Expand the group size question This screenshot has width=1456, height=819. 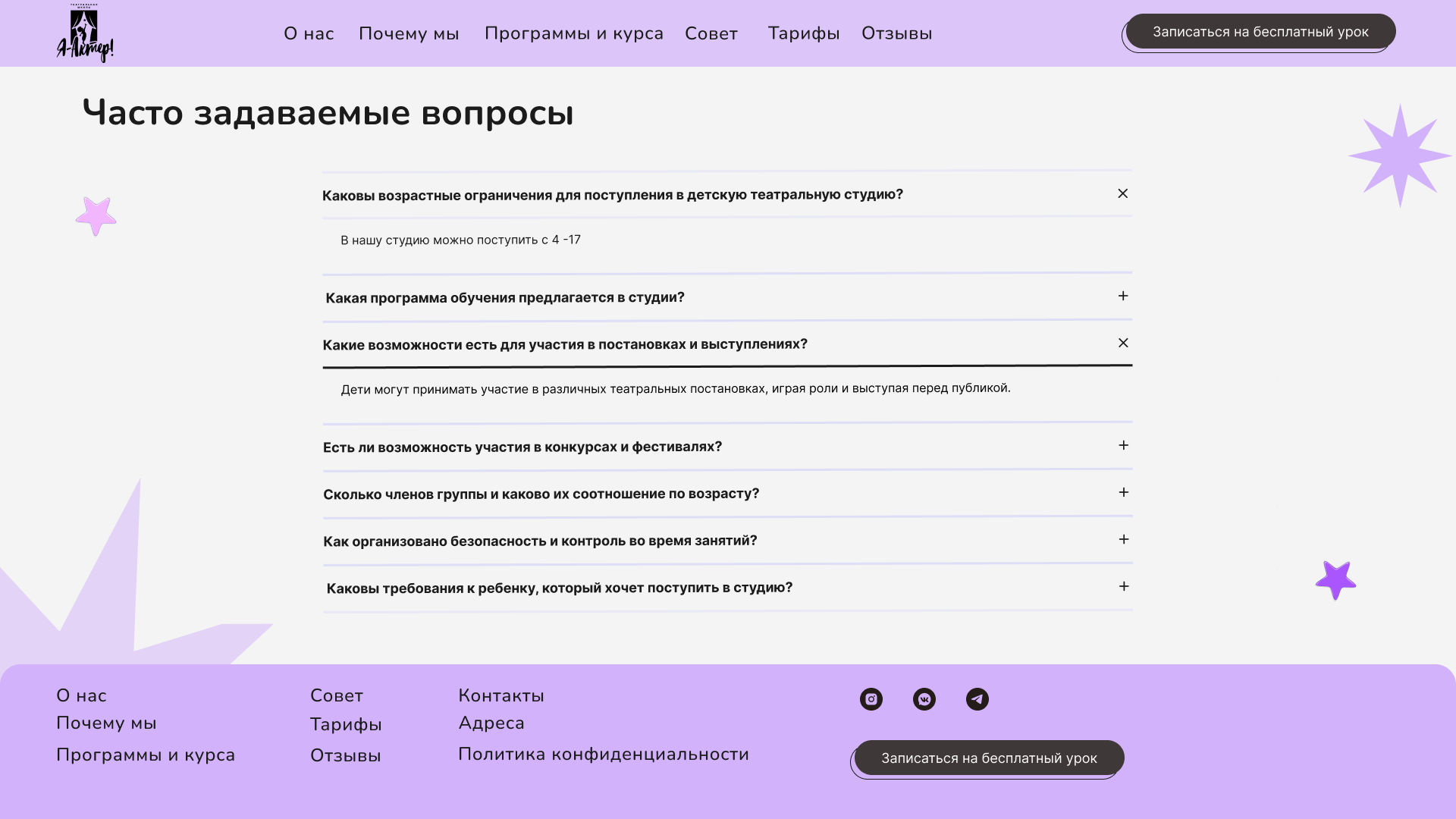pos(1122,492)
